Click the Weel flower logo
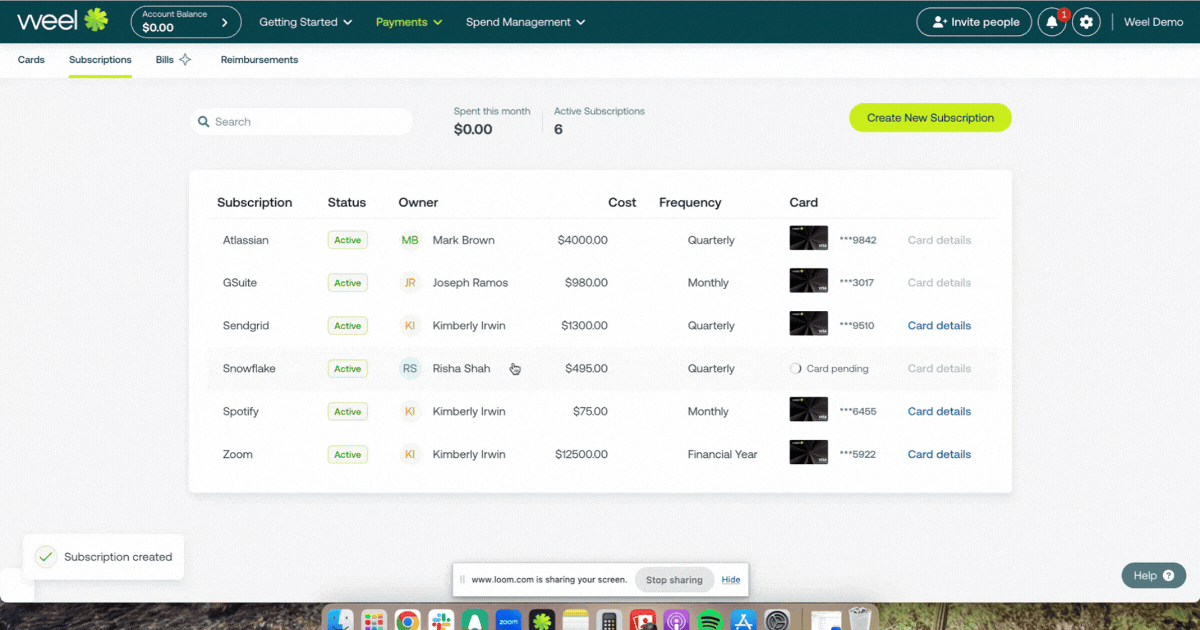 point(95,20)
